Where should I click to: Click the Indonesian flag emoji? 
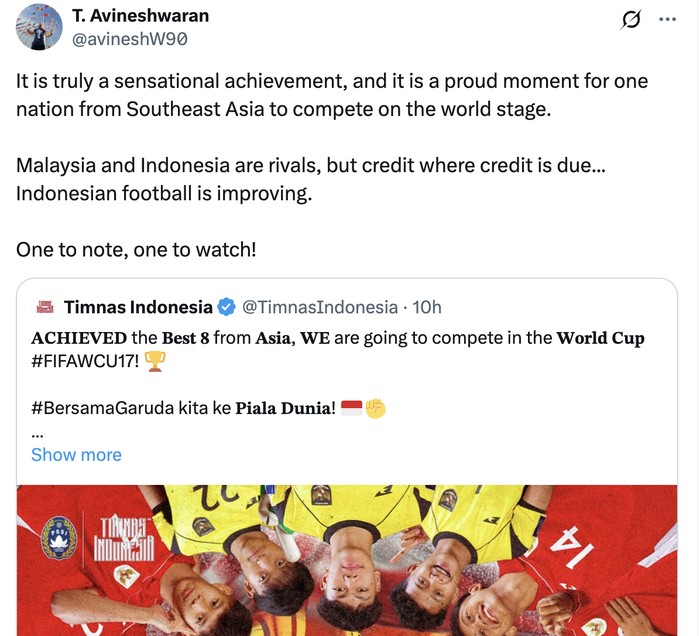pos(351,408)
